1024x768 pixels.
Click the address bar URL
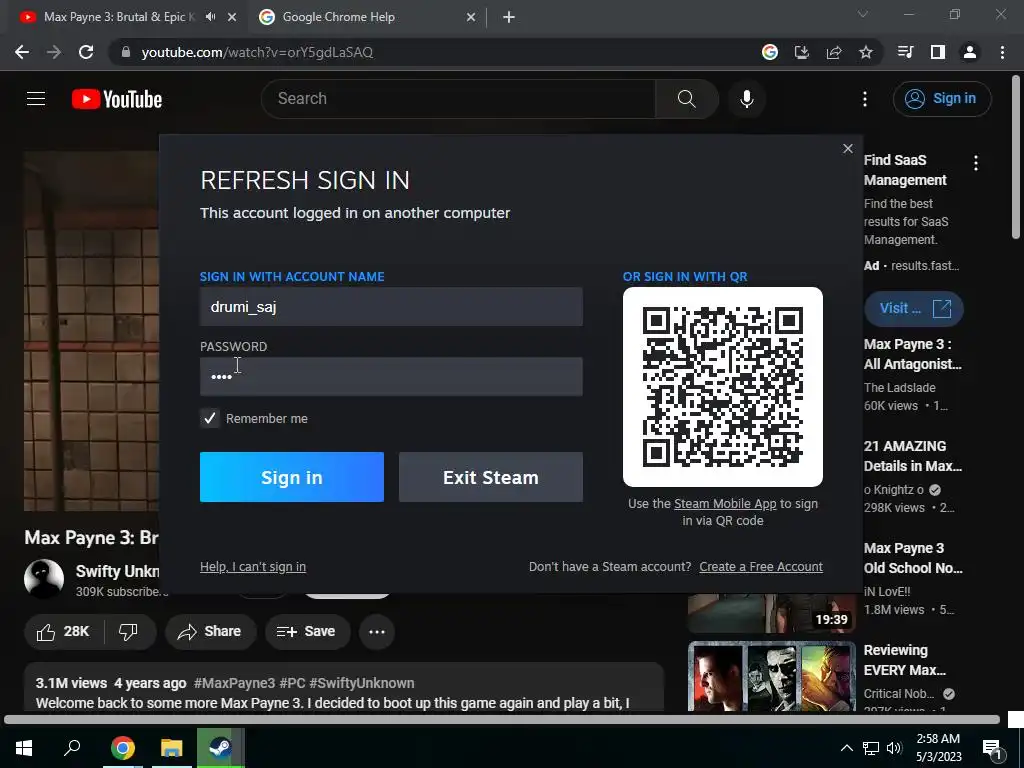[257, 52]
